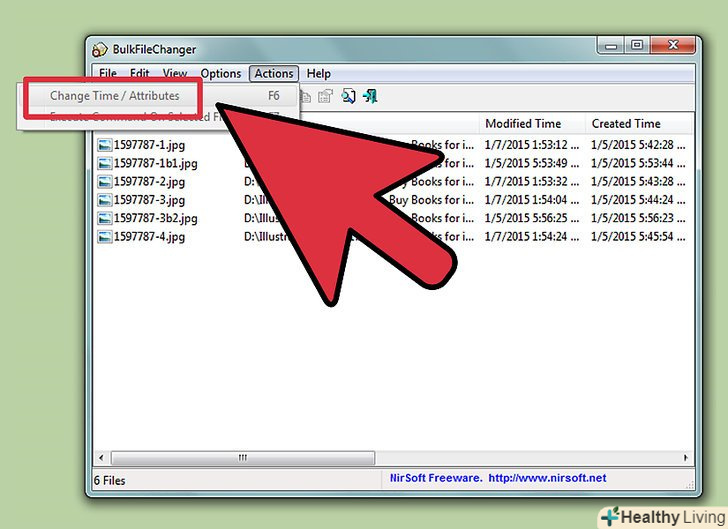Click created time 1/5/2015 5:56:23
This screenshot has width=728, height=529.
point(638,218)
